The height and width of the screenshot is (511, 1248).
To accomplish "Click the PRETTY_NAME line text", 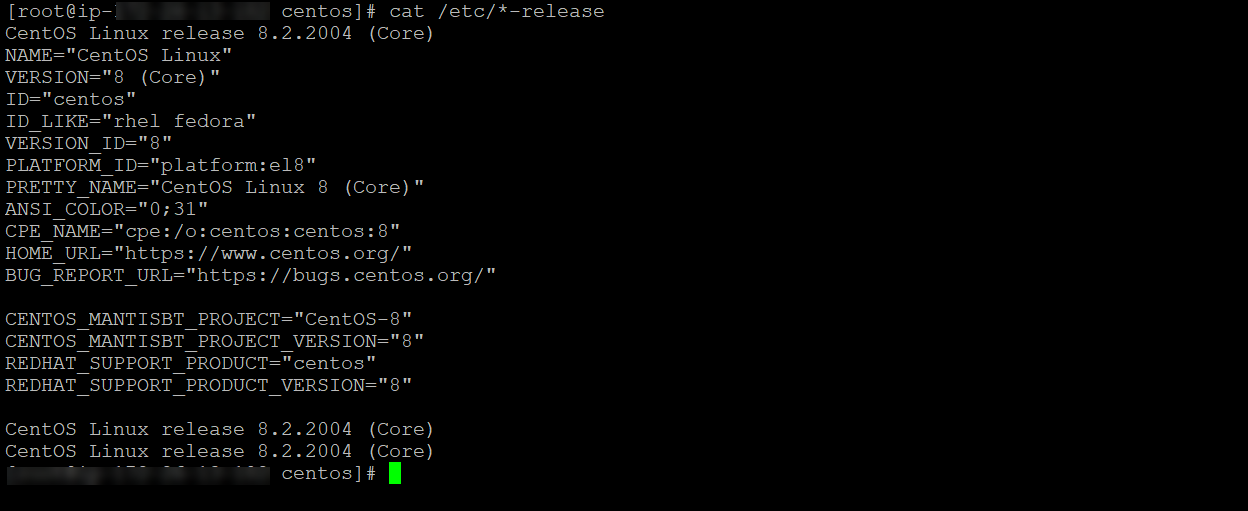I will click(x=215, y=187).
